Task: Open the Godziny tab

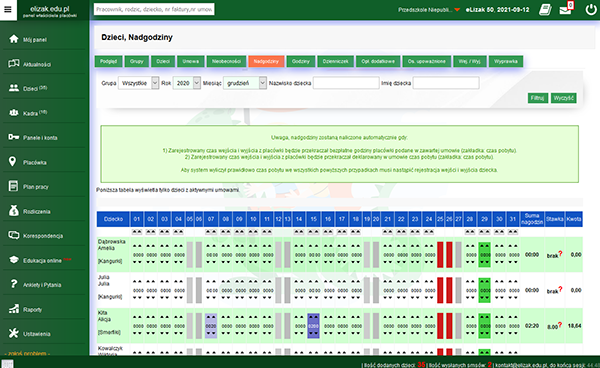Action: pyautogui.click(x=301, y=61)
